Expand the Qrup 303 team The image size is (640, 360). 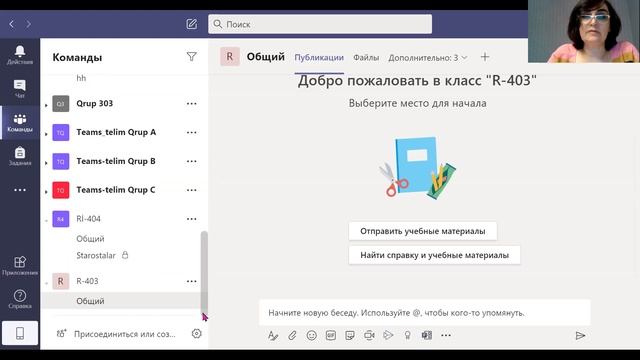[x=46, y=105]
